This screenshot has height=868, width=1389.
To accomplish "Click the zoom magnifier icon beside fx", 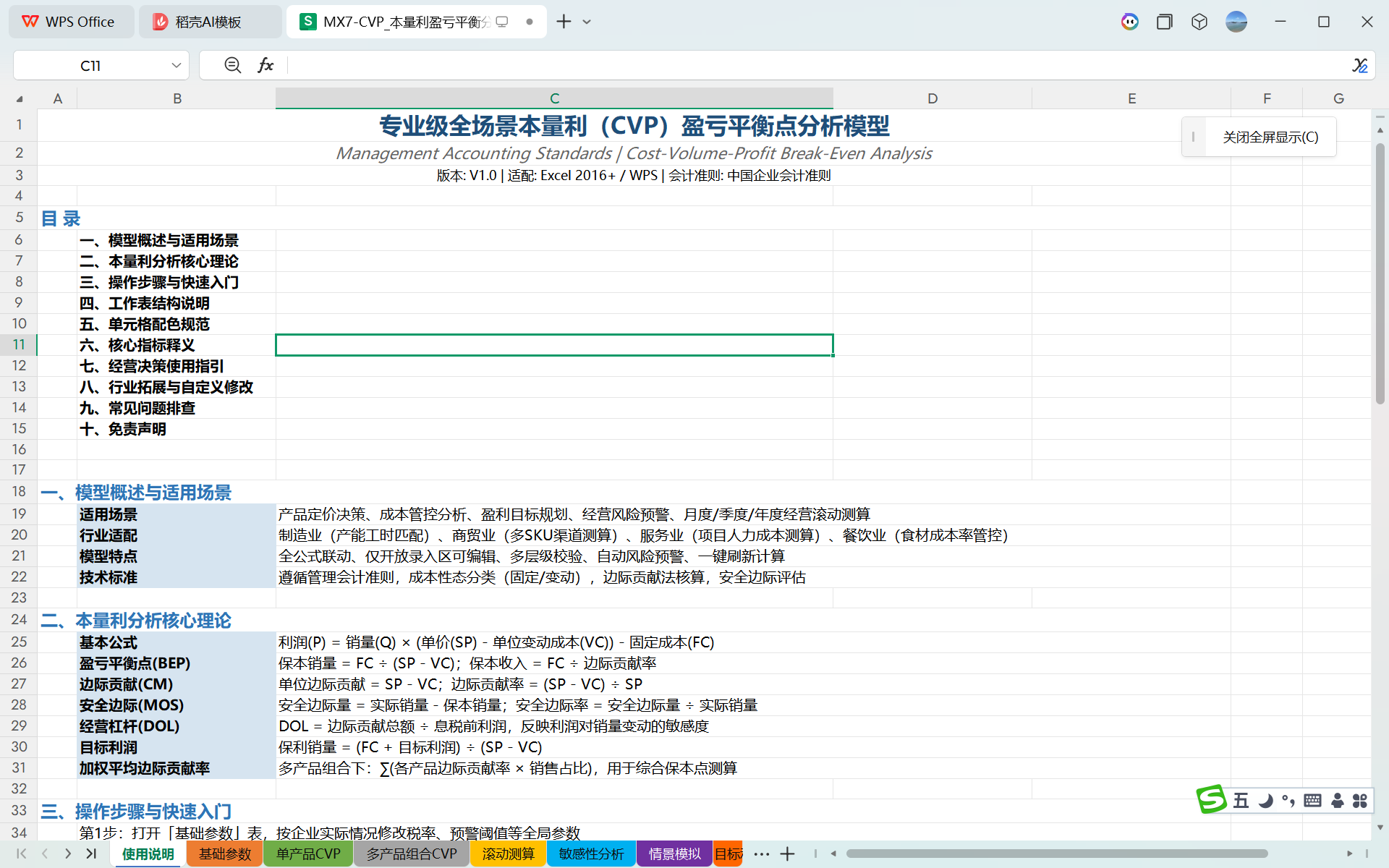I will point(232,65).
